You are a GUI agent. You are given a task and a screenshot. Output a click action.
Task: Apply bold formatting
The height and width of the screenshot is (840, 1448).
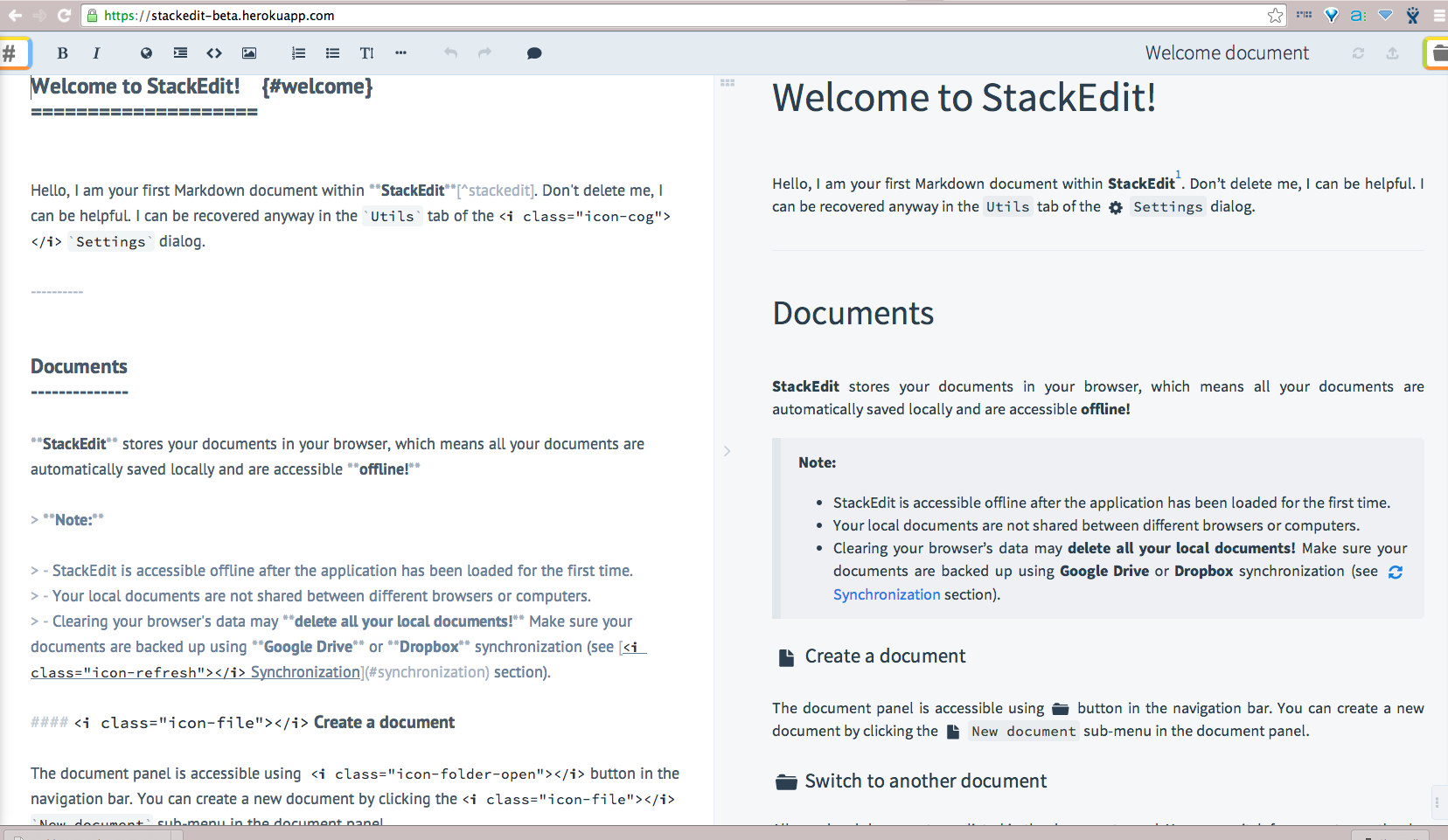[x=62, y=53]
